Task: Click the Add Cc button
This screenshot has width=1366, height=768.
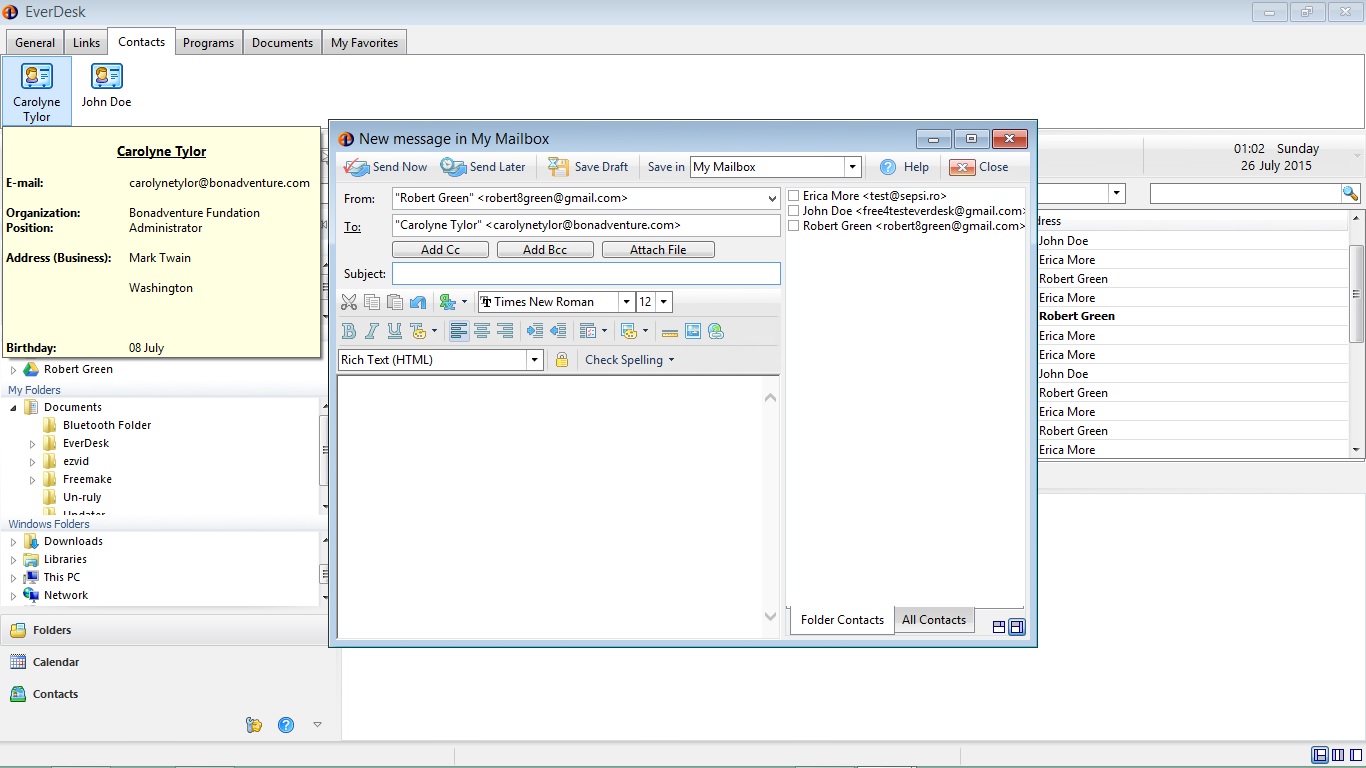Action: coord(440,249)
